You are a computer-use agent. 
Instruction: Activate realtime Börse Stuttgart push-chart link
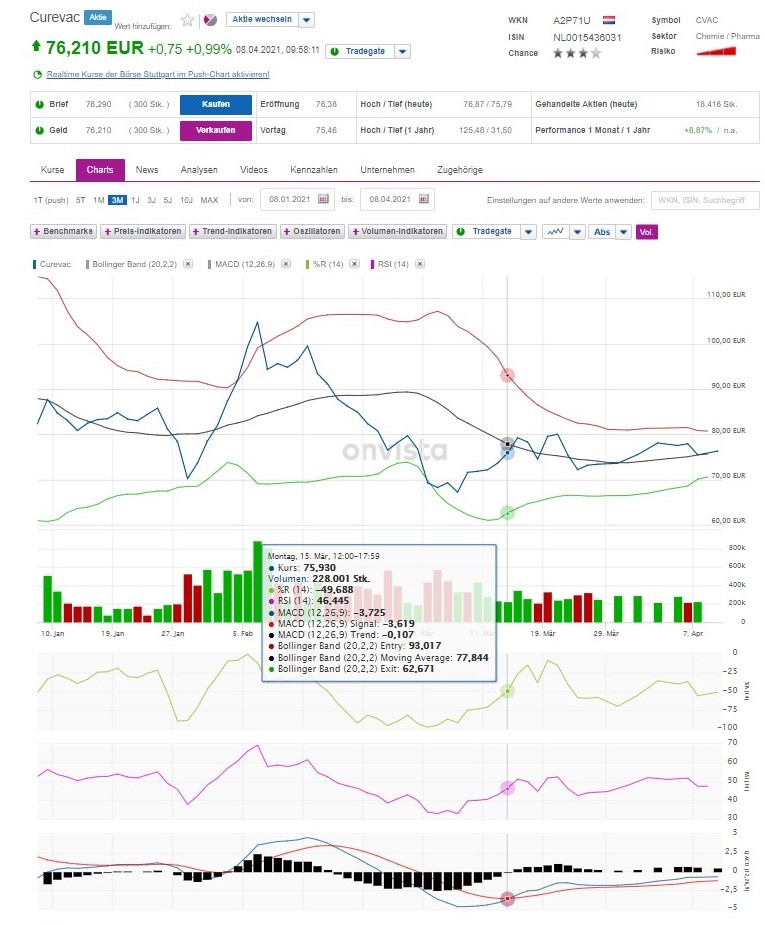(x=158, y=74)
